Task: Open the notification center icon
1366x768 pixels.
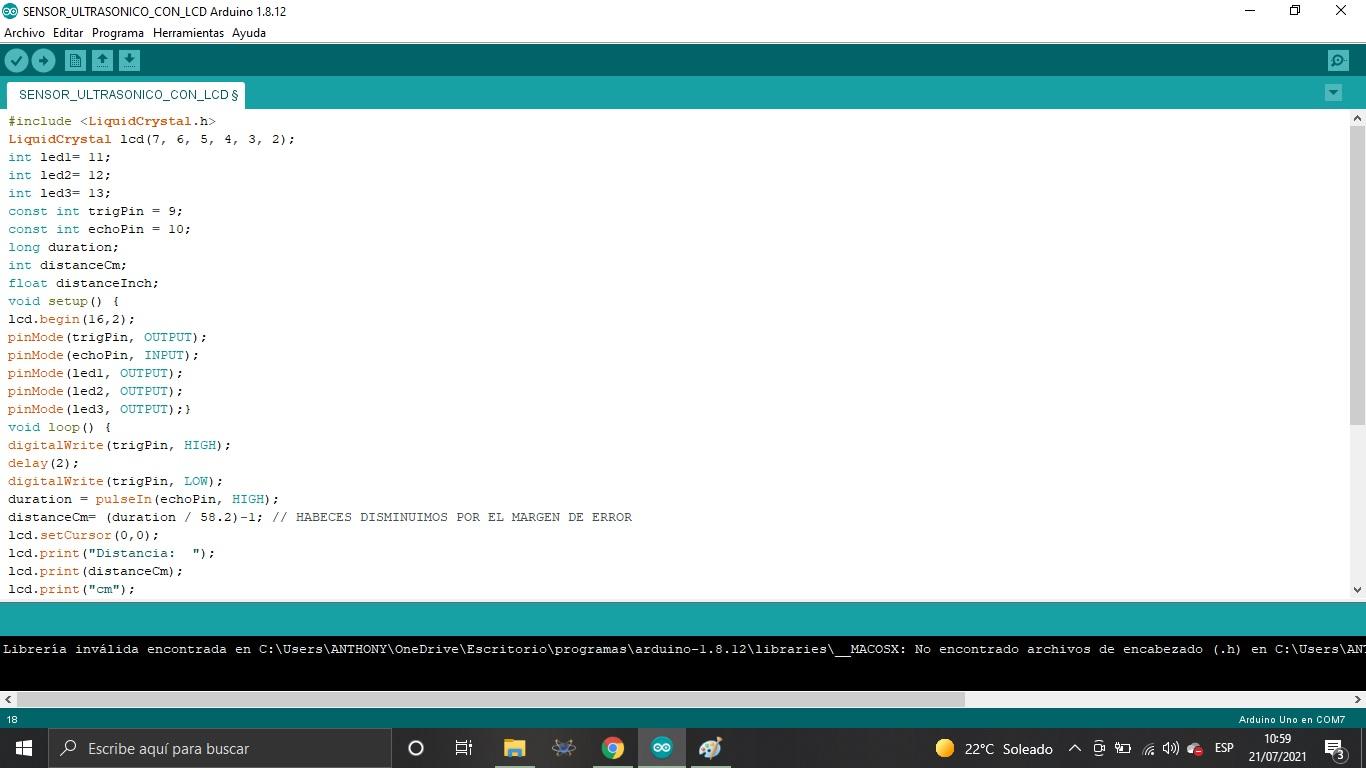Action: (x=1335, y=748)
